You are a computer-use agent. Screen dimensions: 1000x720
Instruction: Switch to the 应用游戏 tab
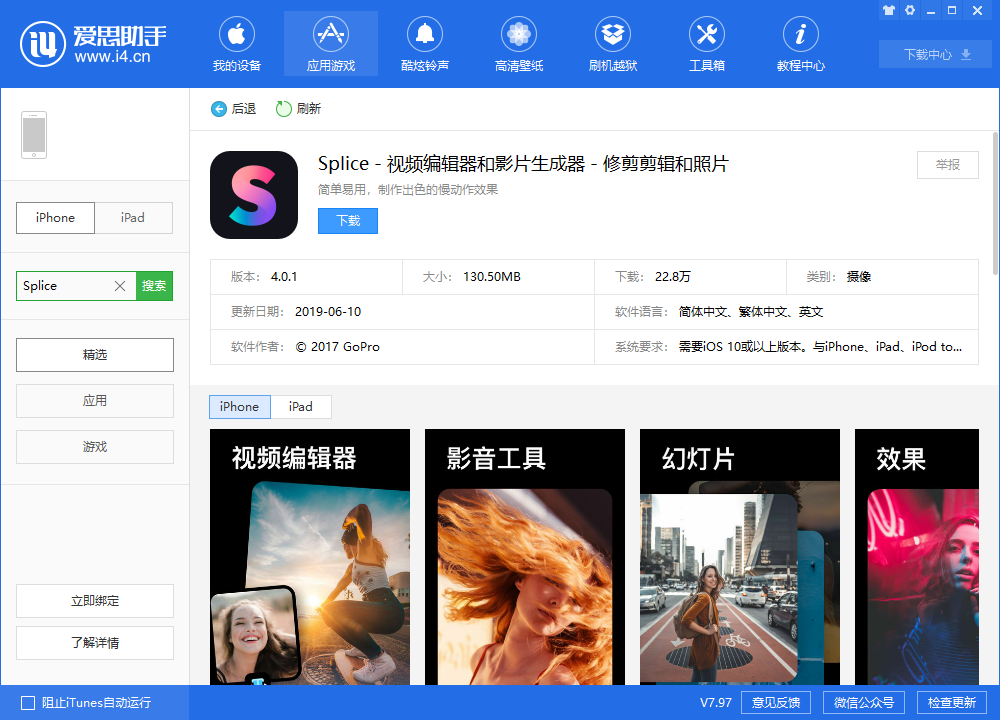click(x=330, y=44)
